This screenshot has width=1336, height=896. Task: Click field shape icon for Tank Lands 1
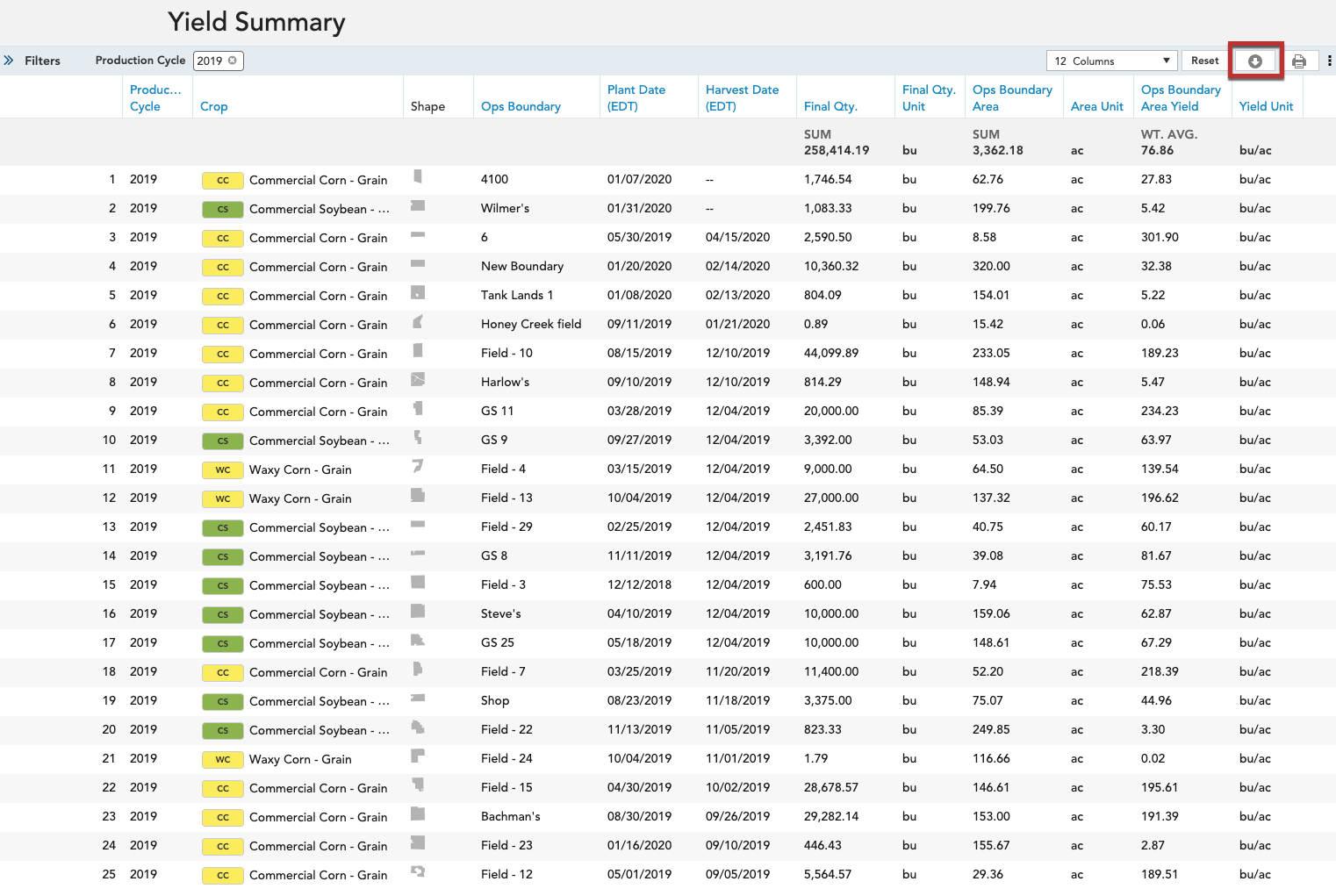click(x=418, y=292)
